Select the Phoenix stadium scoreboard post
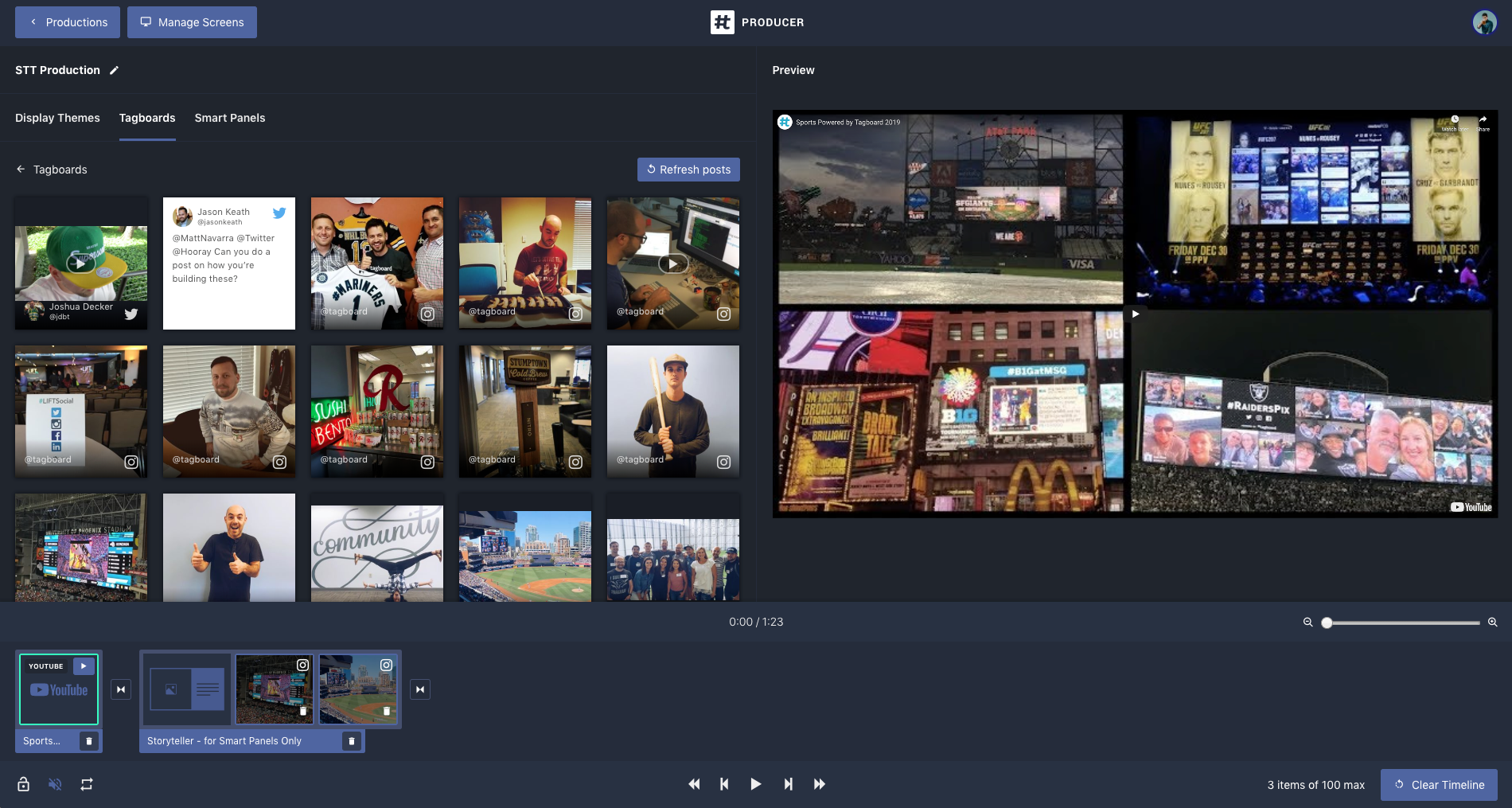1512x808 pixels. 81,548
